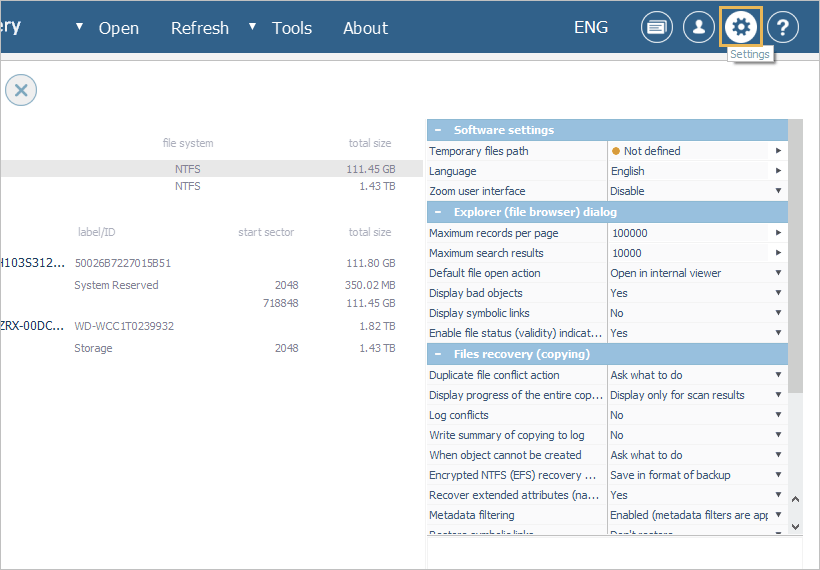Select the NTFS 1.43 TB volume row
This screenshot has height=570, width=820.
pos(211,186)
